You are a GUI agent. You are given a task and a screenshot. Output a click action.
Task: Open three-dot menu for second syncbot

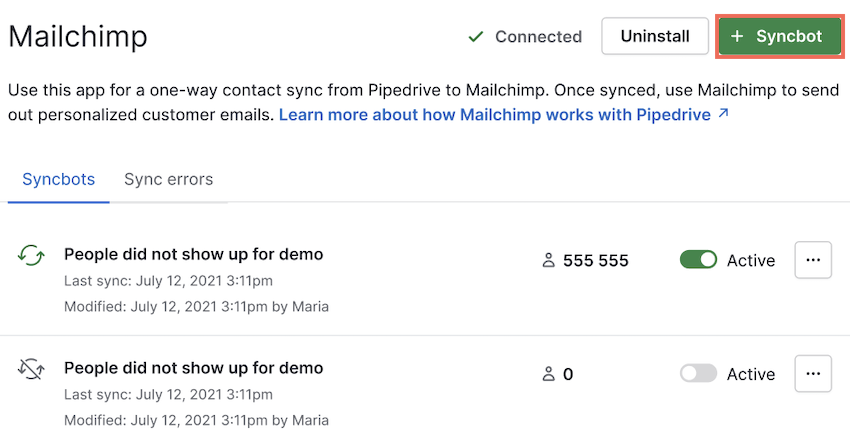pos(813,374)
